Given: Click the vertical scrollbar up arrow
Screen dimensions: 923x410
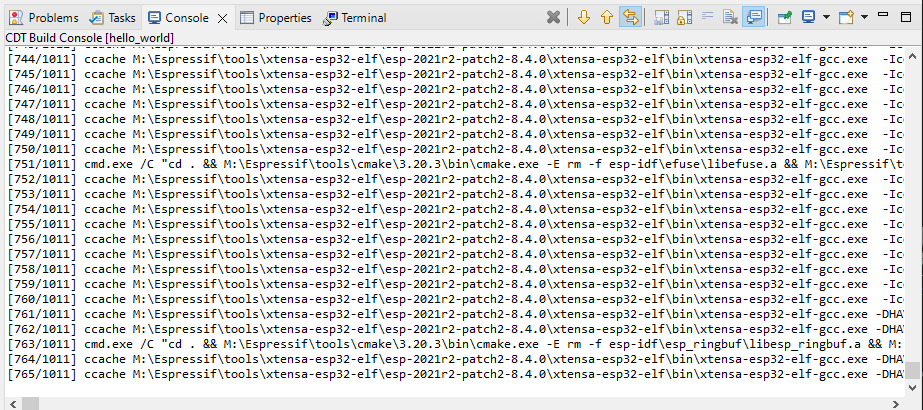Looking at the screenshot, I should click(912, 58).
